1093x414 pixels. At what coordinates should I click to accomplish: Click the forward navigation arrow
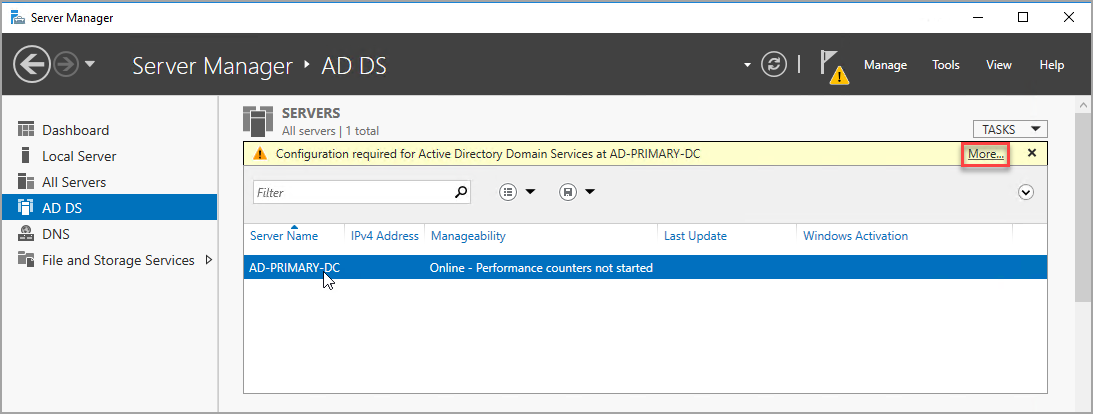[x=65, y=65]
